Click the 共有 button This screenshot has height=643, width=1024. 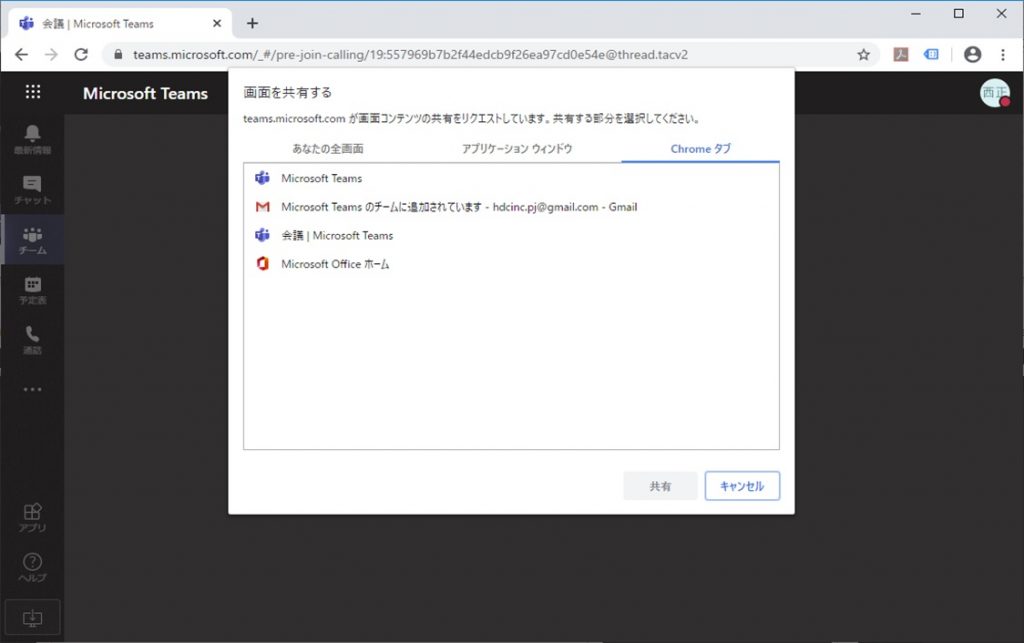660,486
